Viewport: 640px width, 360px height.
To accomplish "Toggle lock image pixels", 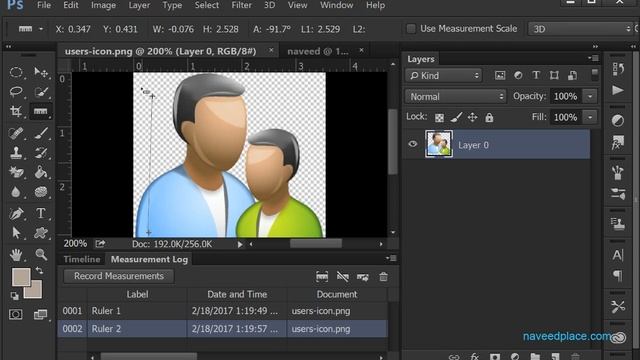I will click(x=456, y=118).
